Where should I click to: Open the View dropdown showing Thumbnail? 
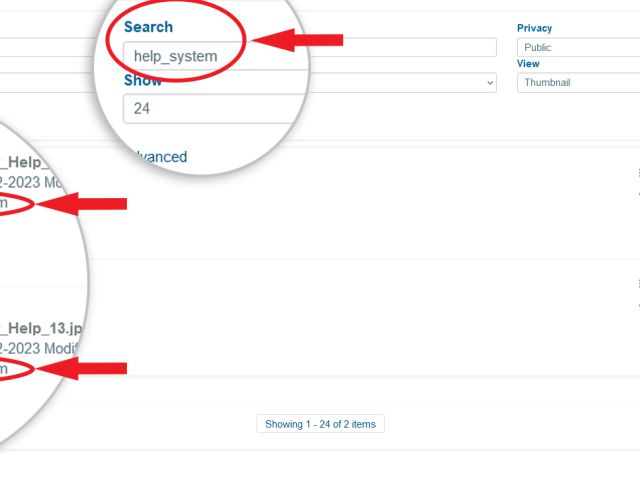[x=578, y=82]
